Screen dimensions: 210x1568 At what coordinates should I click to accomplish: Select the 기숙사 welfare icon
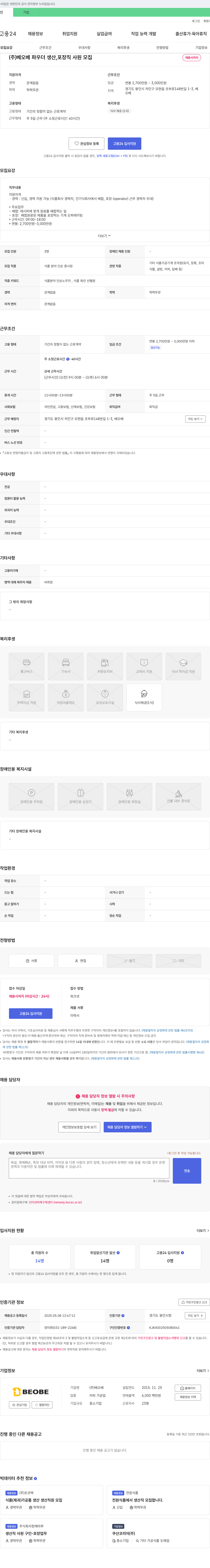66,666
